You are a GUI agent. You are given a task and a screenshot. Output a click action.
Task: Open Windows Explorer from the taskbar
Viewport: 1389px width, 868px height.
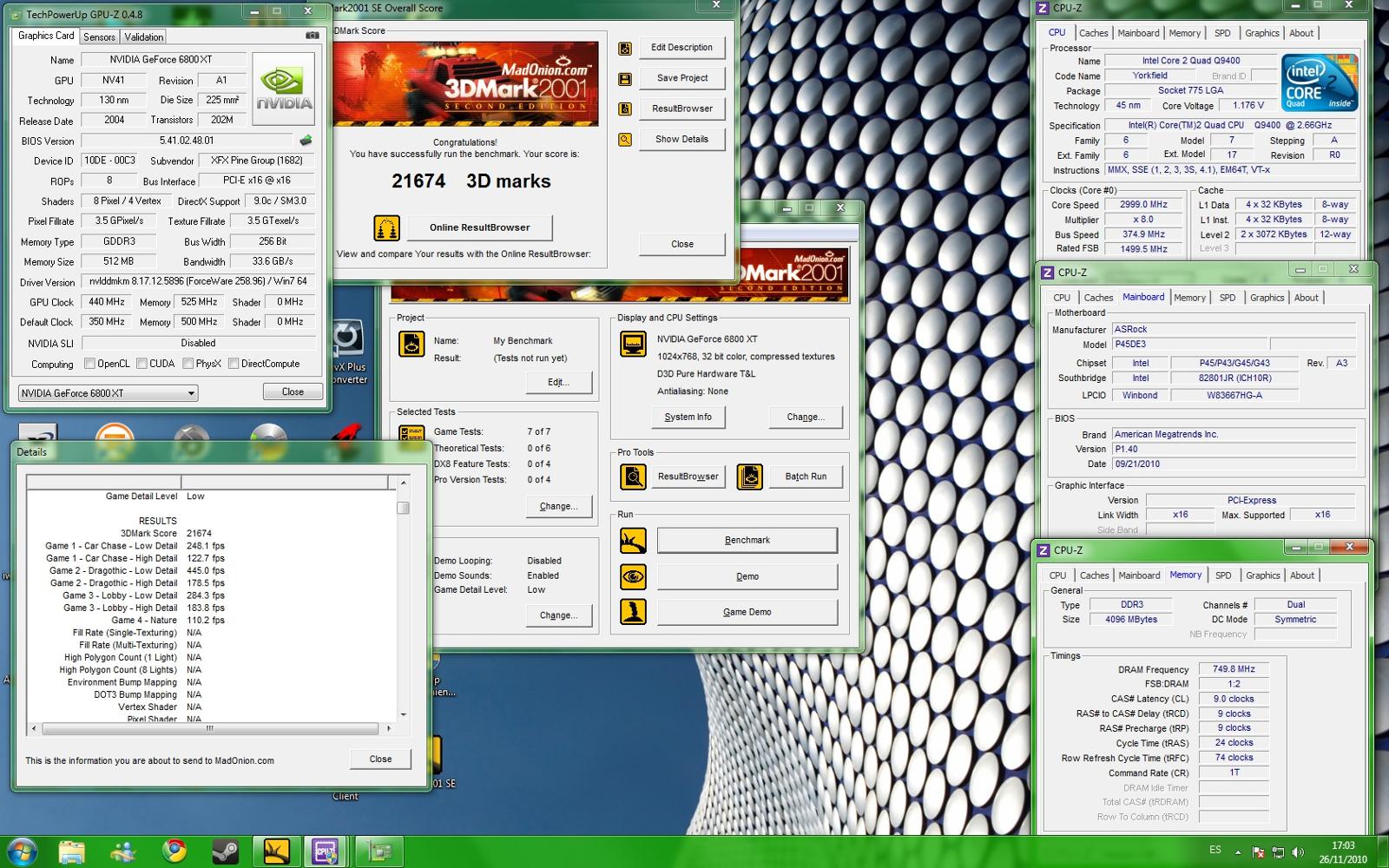pyautogui.click(x=73, y=852)
